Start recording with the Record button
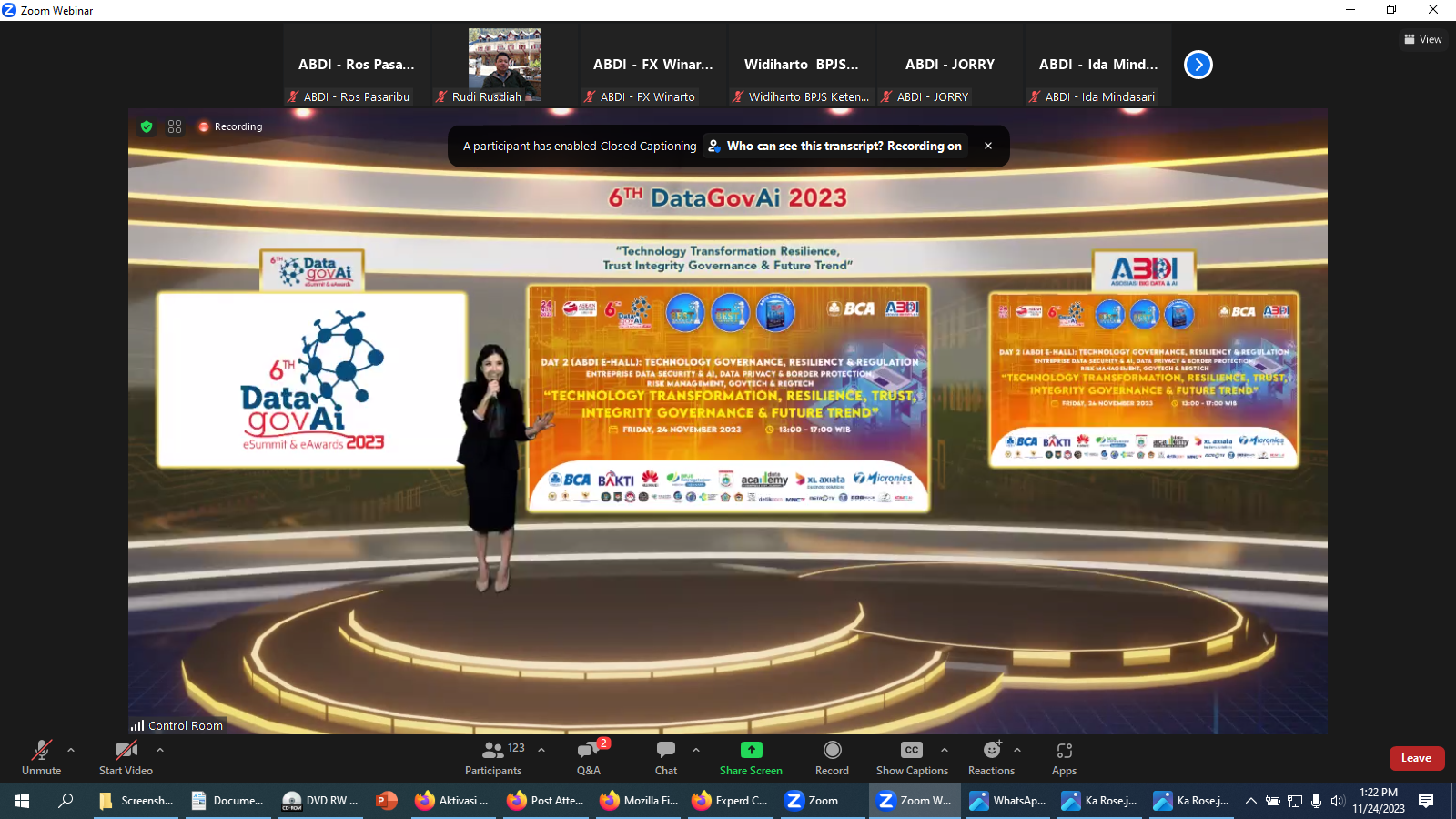The height and width of the screenshot is (819, 1456). [832, 758]
